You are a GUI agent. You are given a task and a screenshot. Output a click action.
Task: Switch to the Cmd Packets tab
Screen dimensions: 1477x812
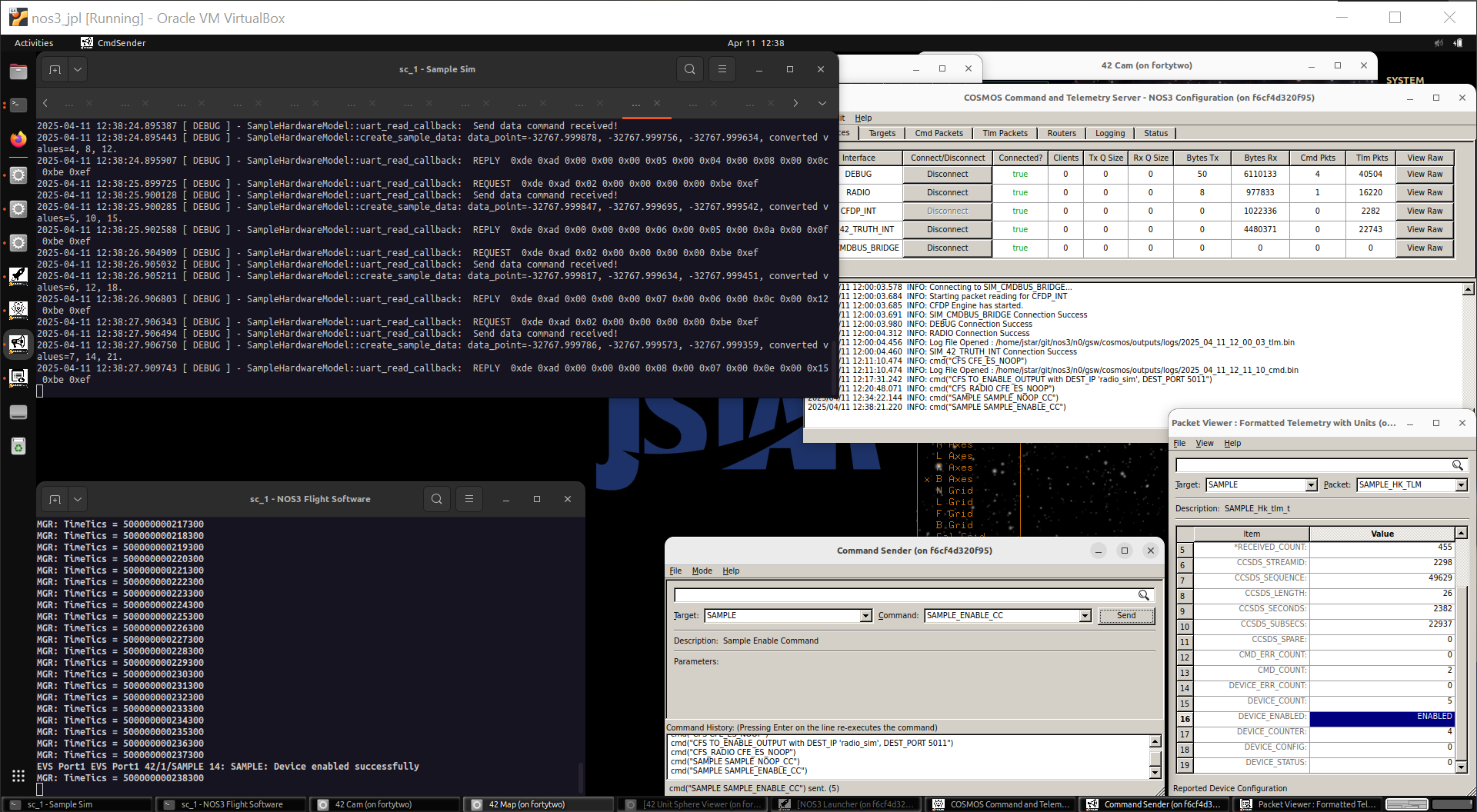(939, 133)
